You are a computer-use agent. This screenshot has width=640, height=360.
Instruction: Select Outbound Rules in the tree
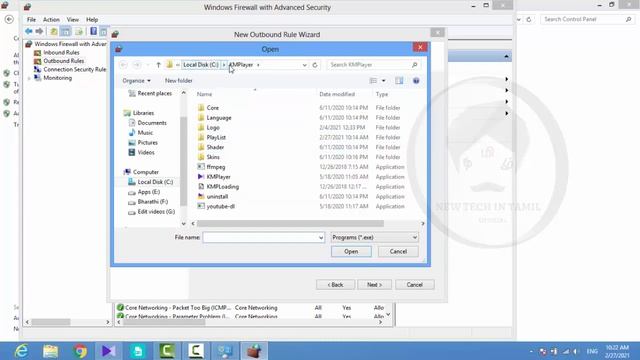(x=64, y=61)
